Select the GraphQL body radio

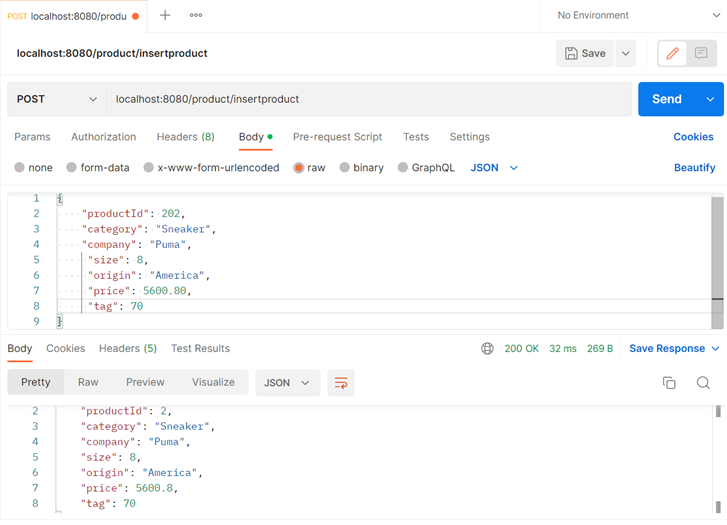pos(403,167)
